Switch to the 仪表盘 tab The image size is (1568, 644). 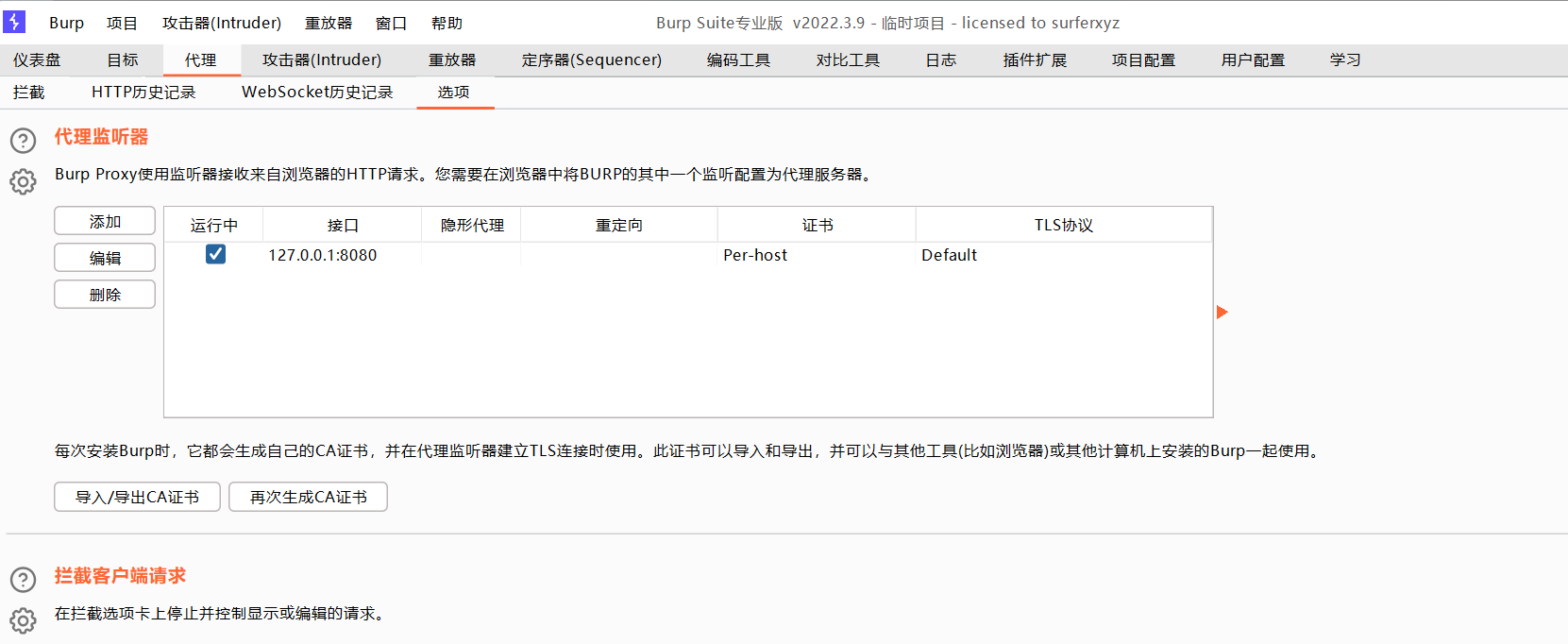pos(37,59)
